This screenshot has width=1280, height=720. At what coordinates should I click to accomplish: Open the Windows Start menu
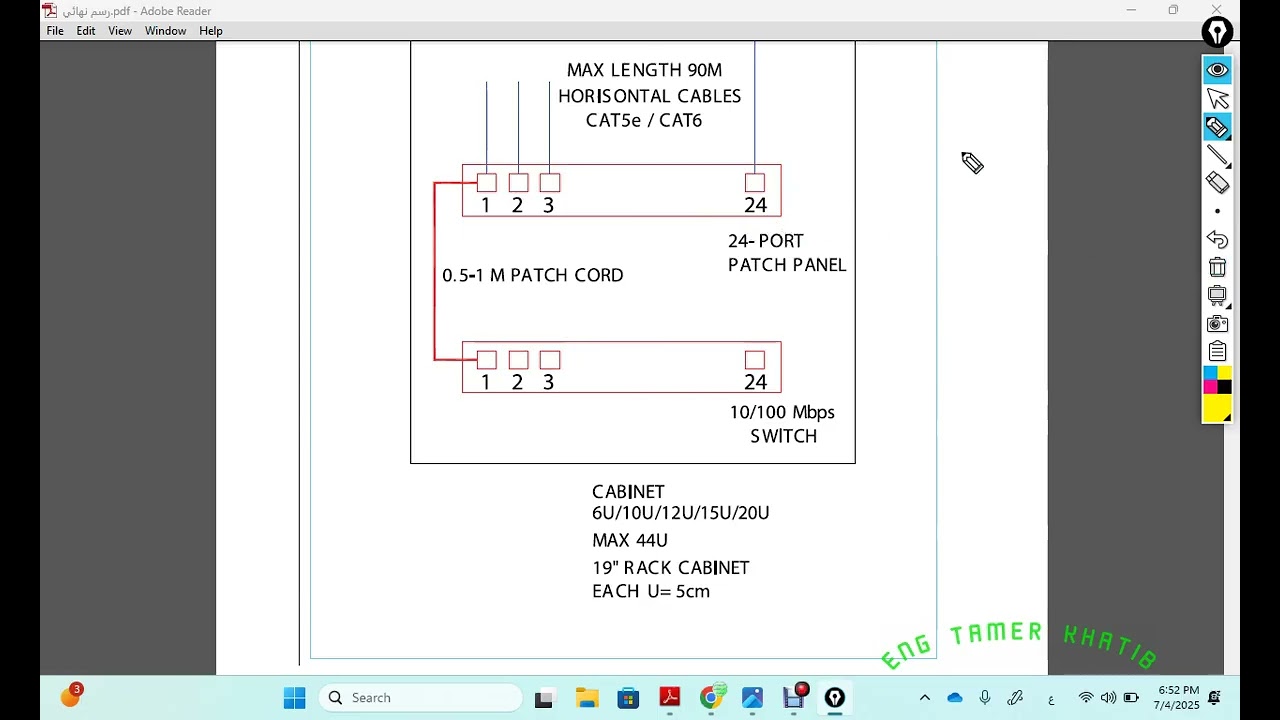coord(294,698)
